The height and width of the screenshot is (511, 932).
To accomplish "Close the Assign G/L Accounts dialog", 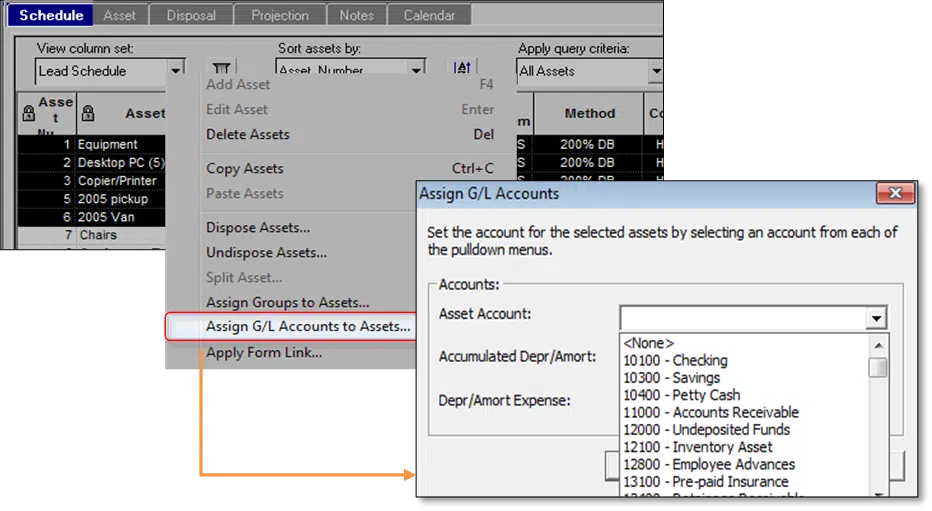I will tap(895, 193).
